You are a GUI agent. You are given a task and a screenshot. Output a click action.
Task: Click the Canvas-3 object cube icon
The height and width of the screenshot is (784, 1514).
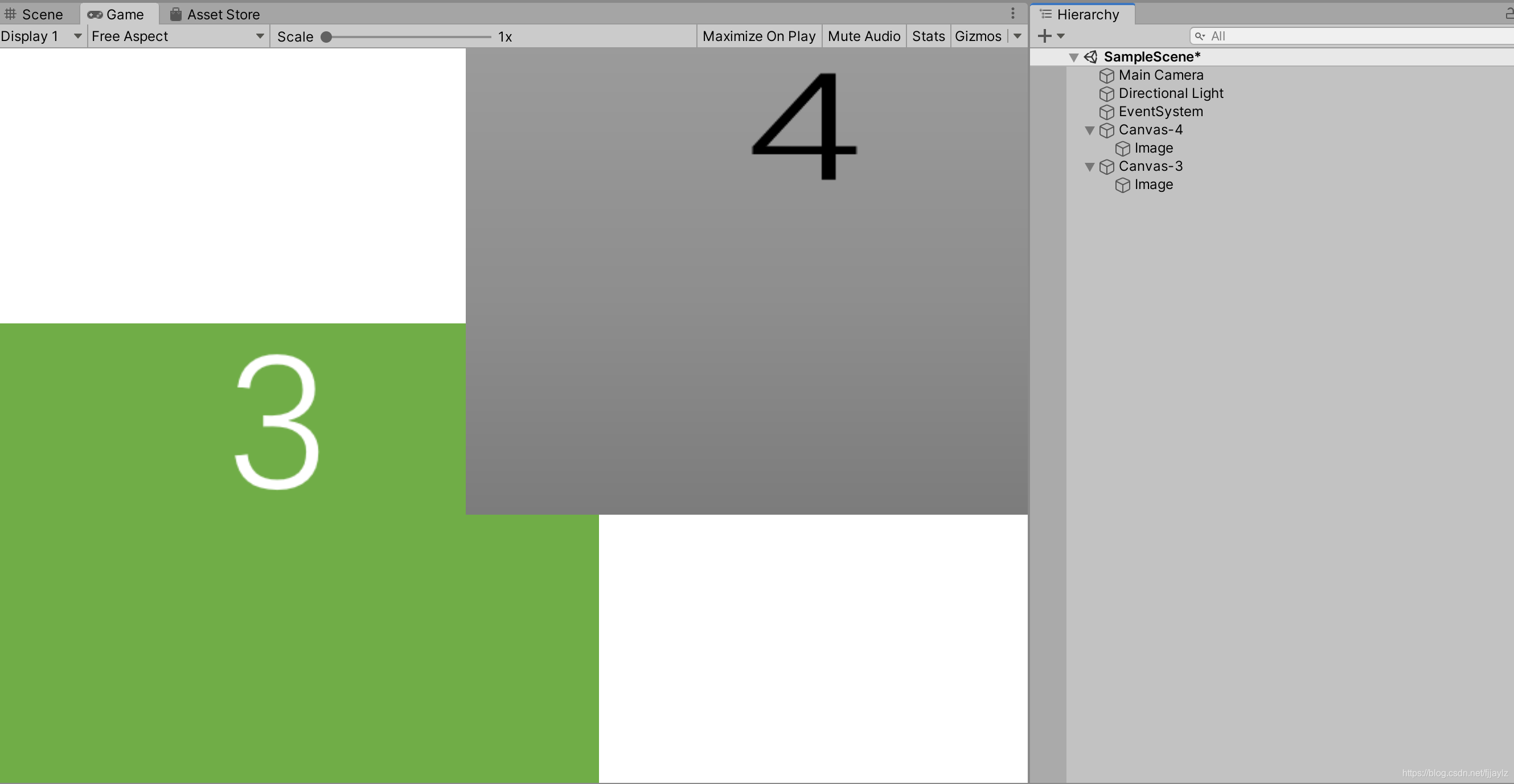click(1106, 167)
